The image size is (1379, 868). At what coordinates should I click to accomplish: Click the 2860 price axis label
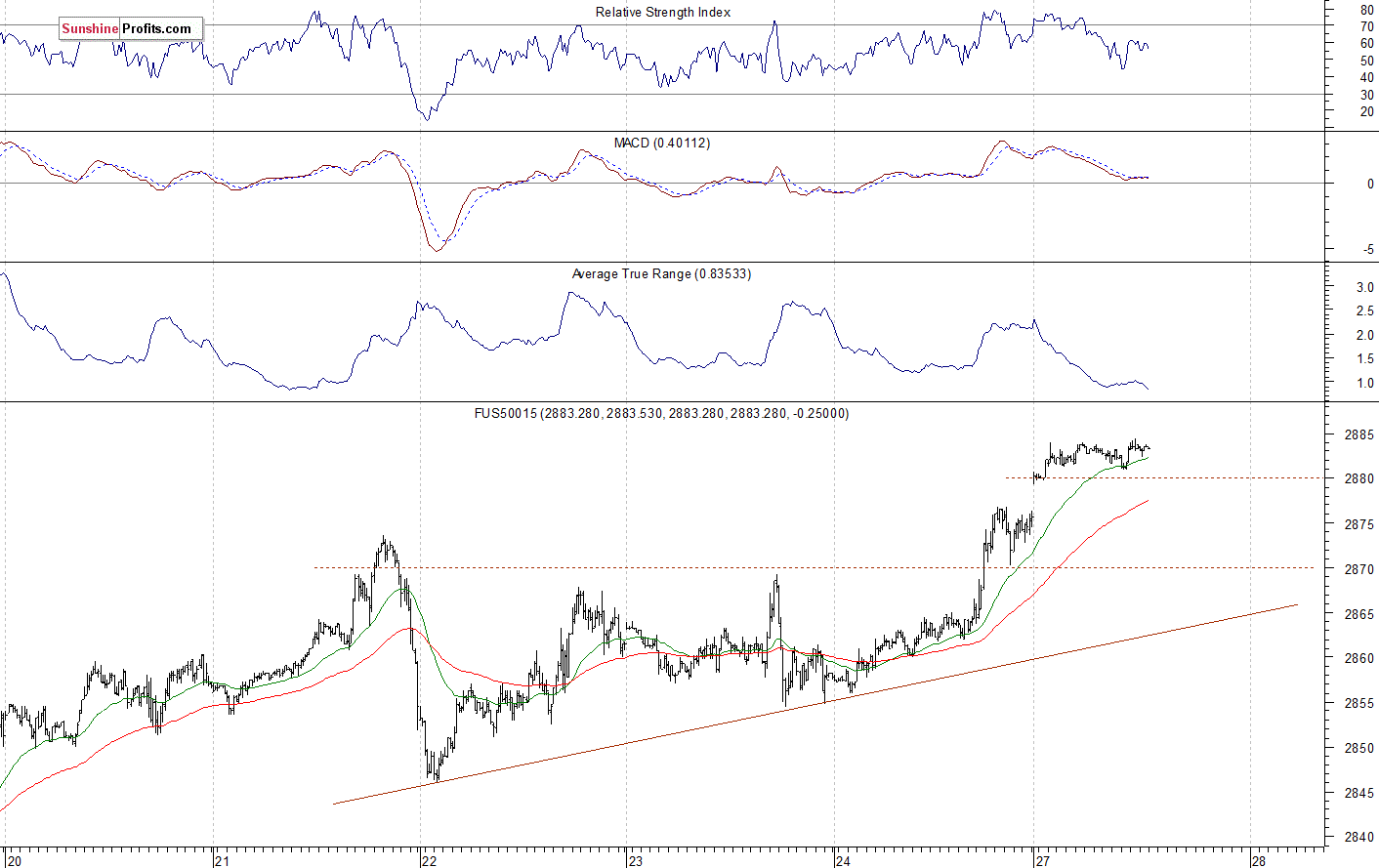[1358, 658]
